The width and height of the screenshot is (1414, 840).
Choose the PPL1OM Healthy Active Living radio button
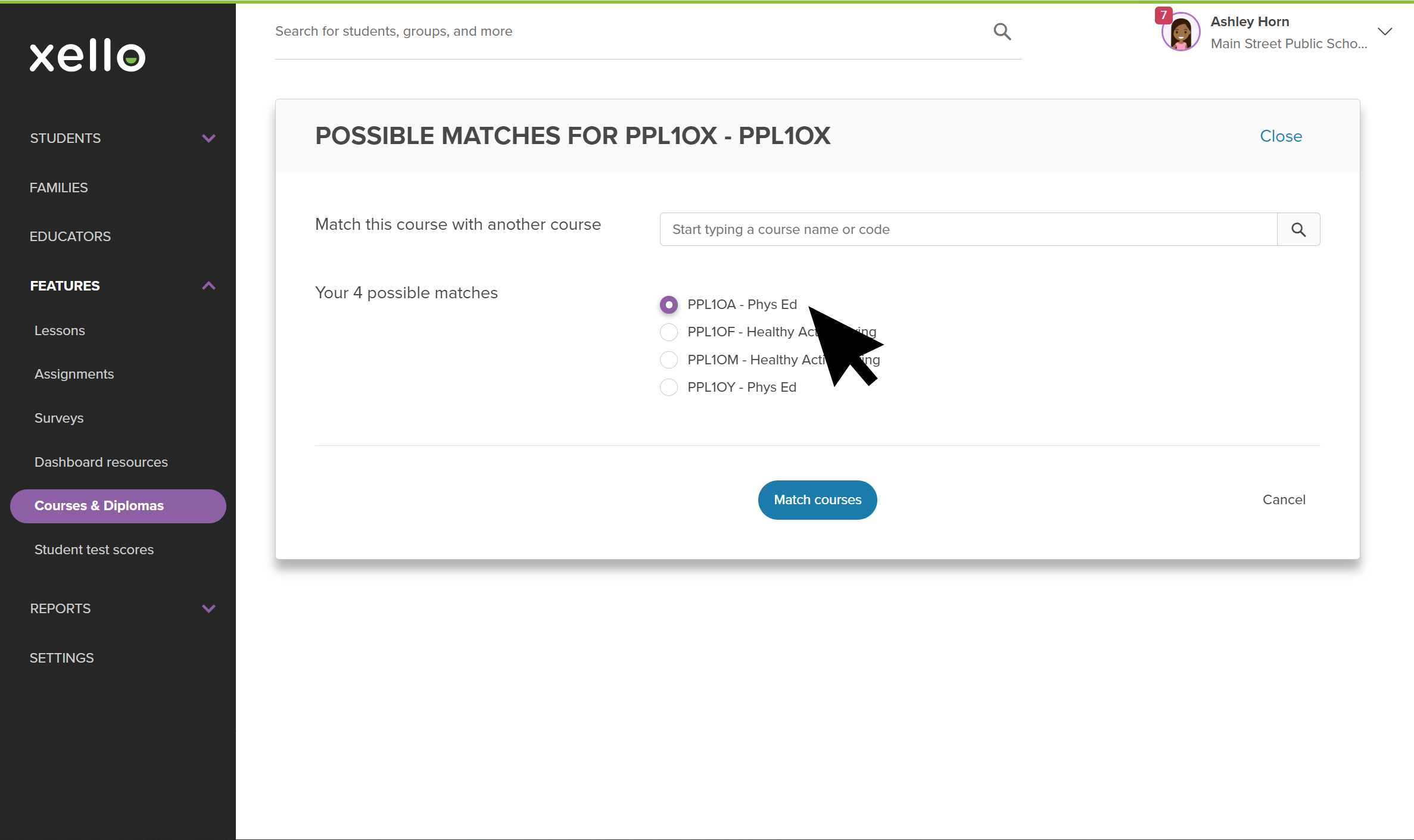coord(669,360)
